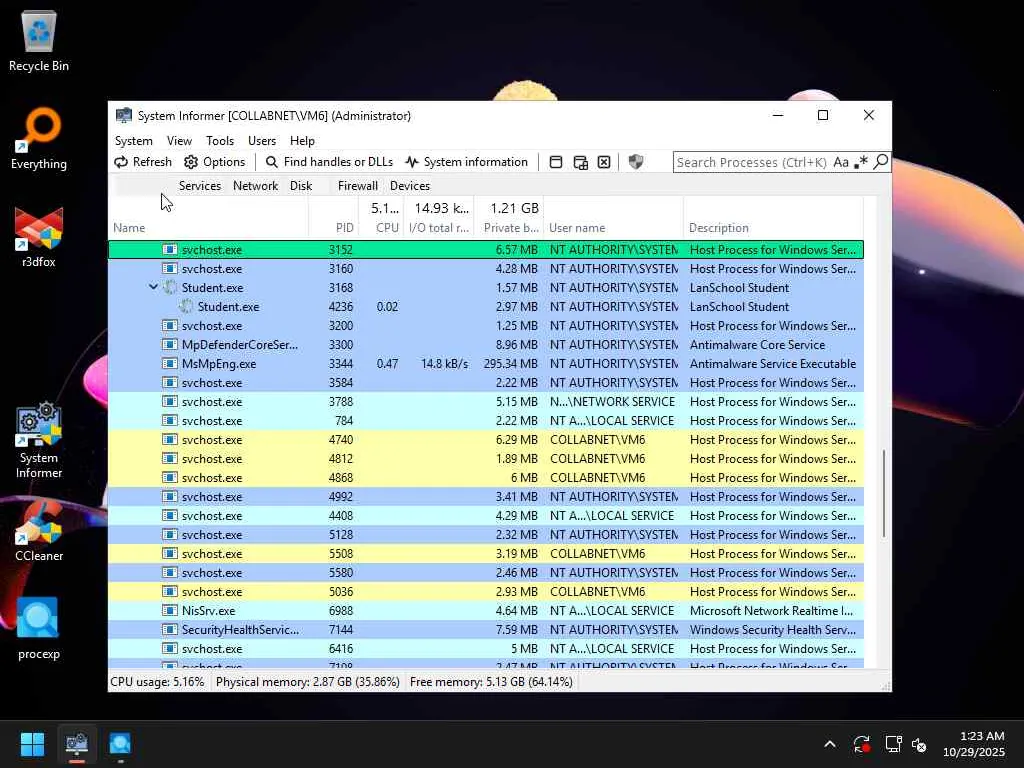Viewport: 1024px width, 768px height.
Task: Click the process list vertical scrollbar thumb
Action: coord(885,493)
